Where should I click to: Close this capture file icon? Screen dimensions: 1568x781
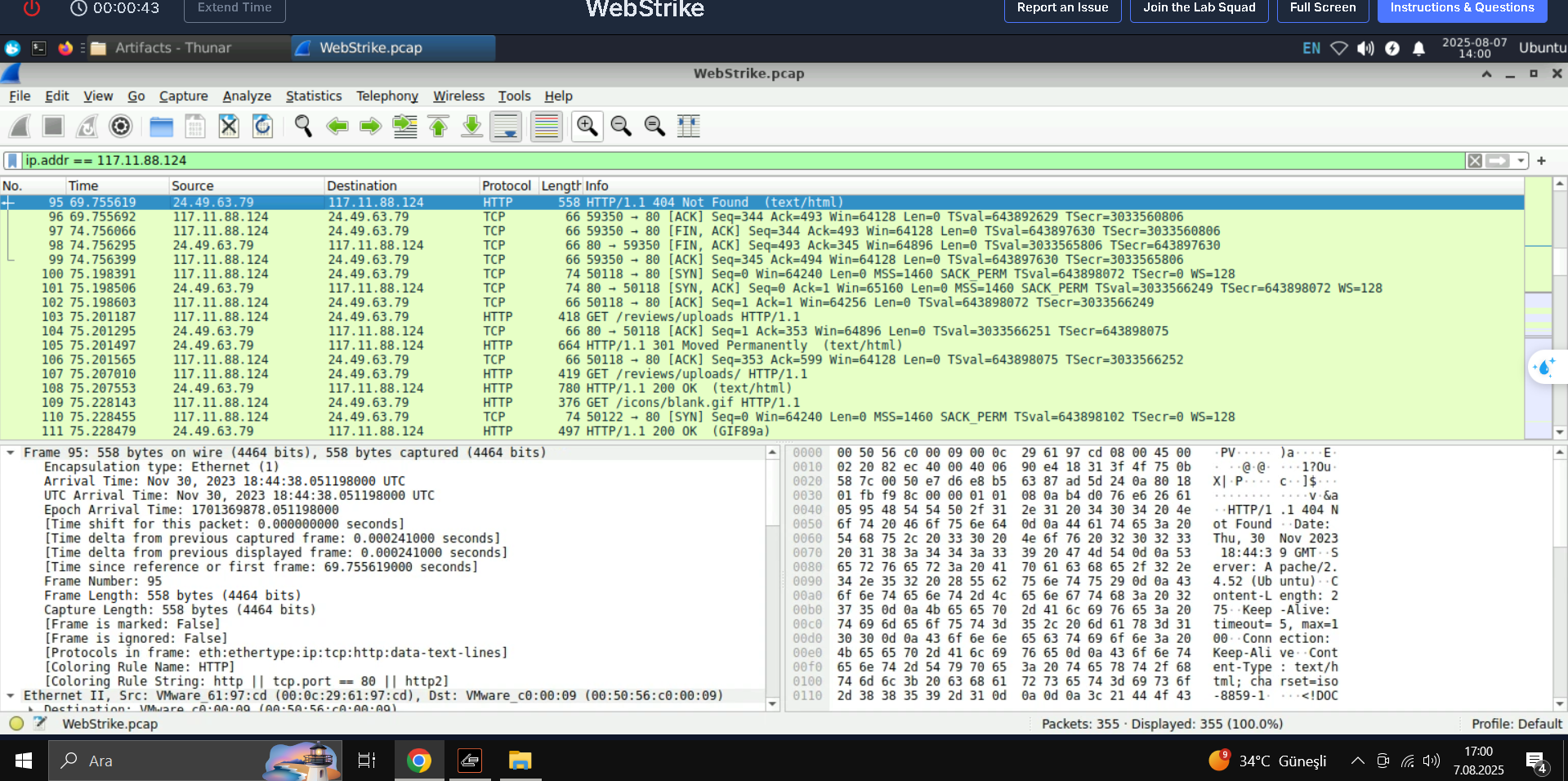[229, 126]
